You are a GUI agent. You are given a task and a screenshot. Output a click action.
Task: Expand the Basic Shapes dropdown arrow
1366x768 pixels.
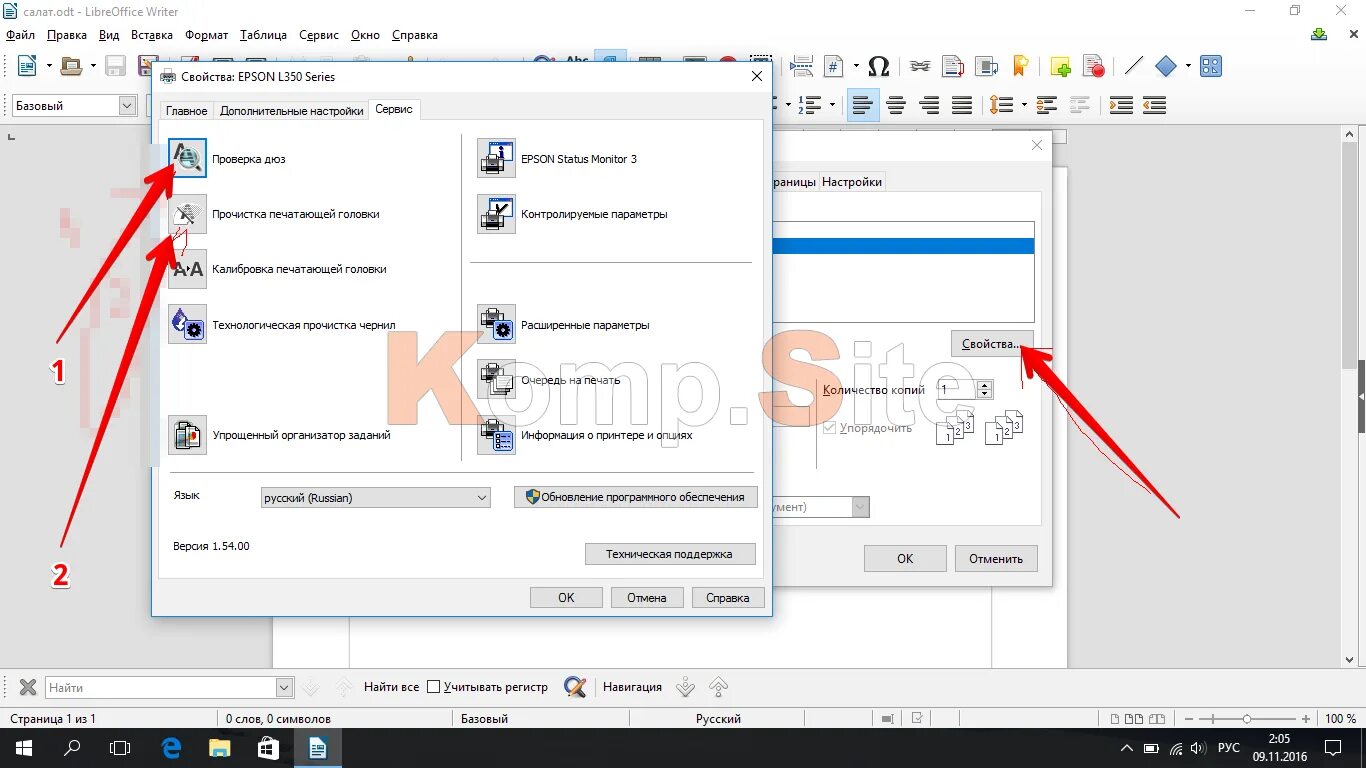pyautogui.click(x=1188, y=67)
